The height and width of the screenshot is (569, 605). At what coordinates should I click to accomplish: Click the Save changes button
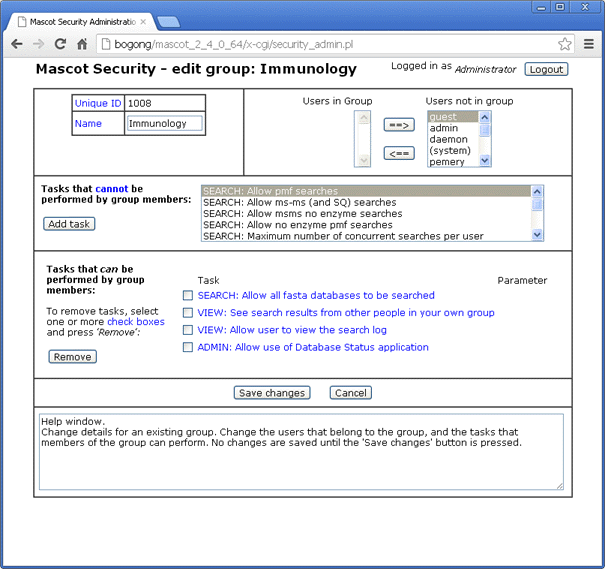pyautogui.click(x=272, y=393)
